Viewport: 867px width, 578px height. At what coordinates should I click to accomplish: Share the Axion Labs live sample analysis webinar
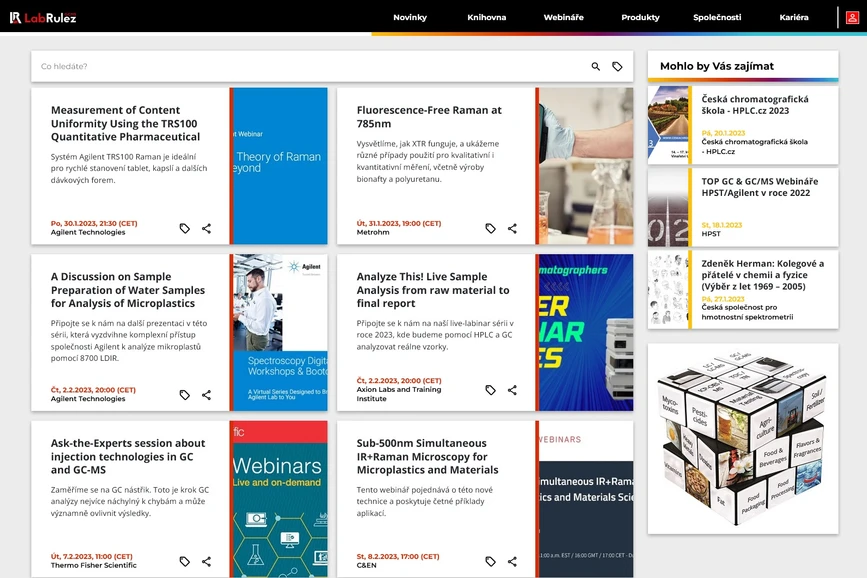coord(513,390)
